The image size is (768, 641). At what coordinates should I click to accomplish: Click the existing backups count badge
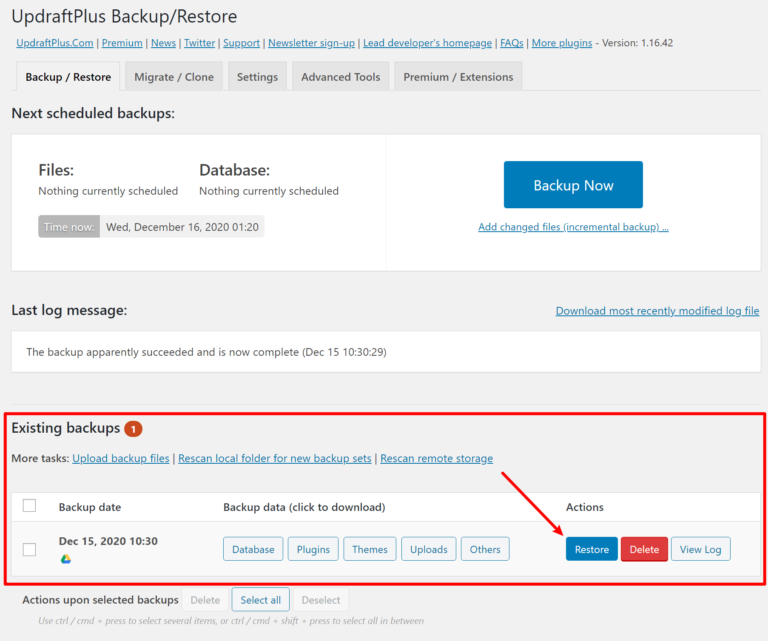click(x=133, y=429)
